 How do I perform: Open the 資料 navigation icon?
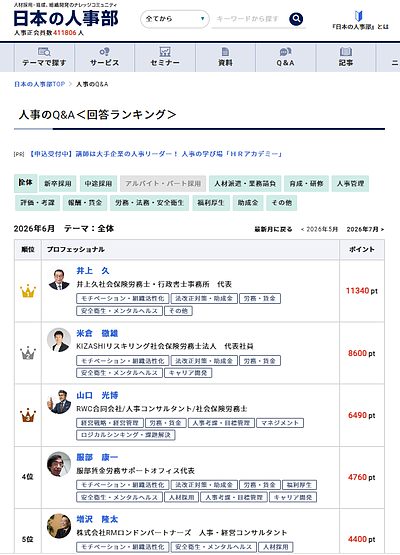pos(225,52)
